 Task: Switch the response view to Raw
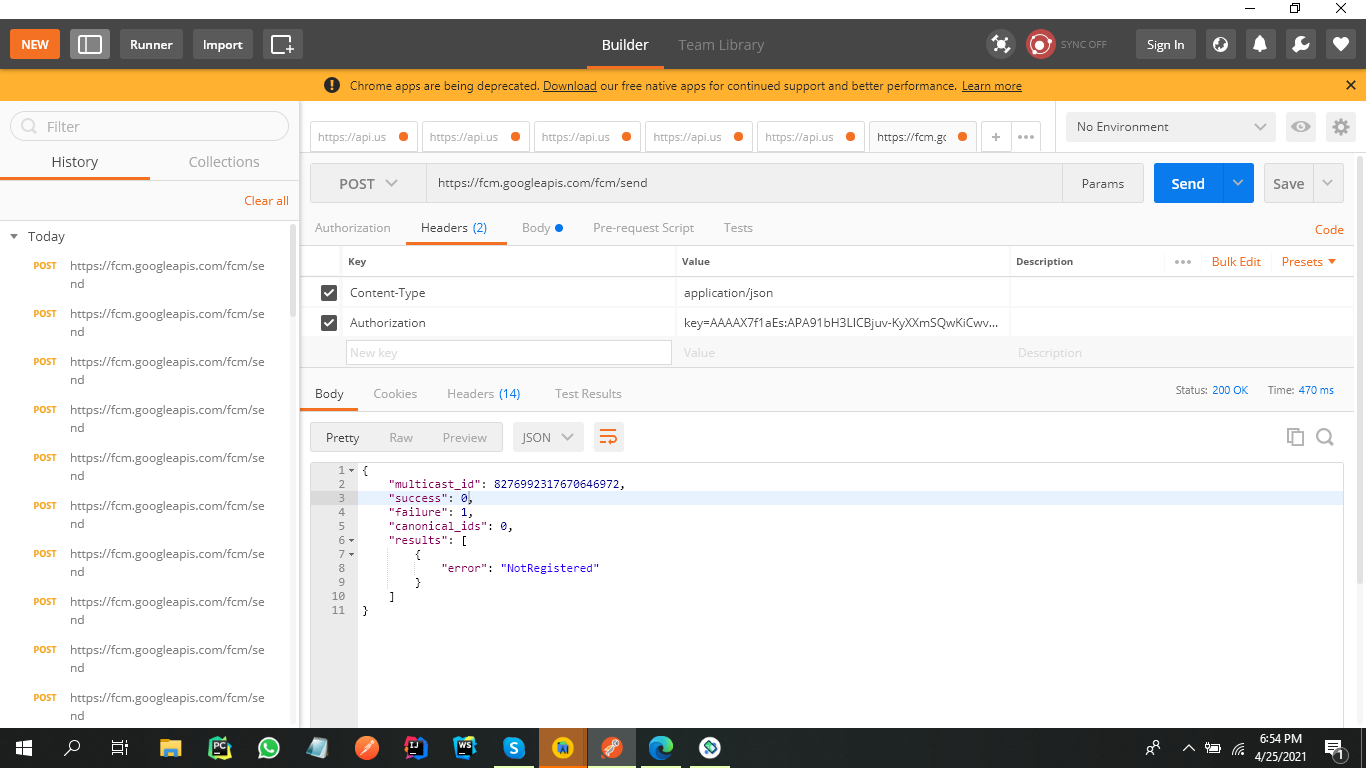click(401, 437)
